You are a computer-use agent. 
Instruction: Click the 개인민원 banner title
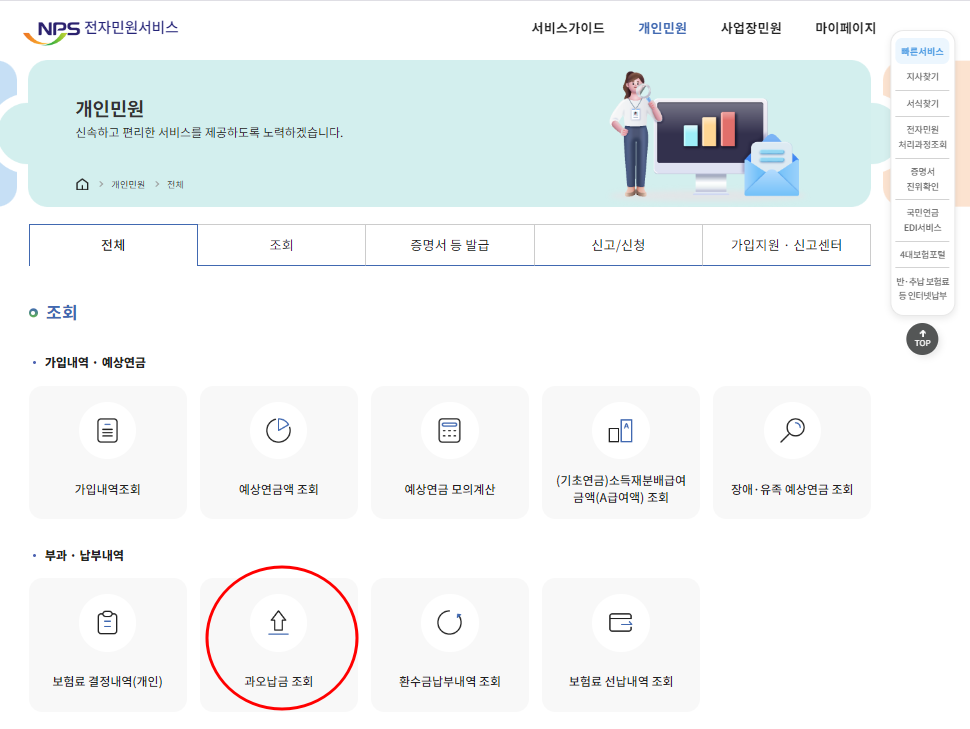tap(109, 108)
